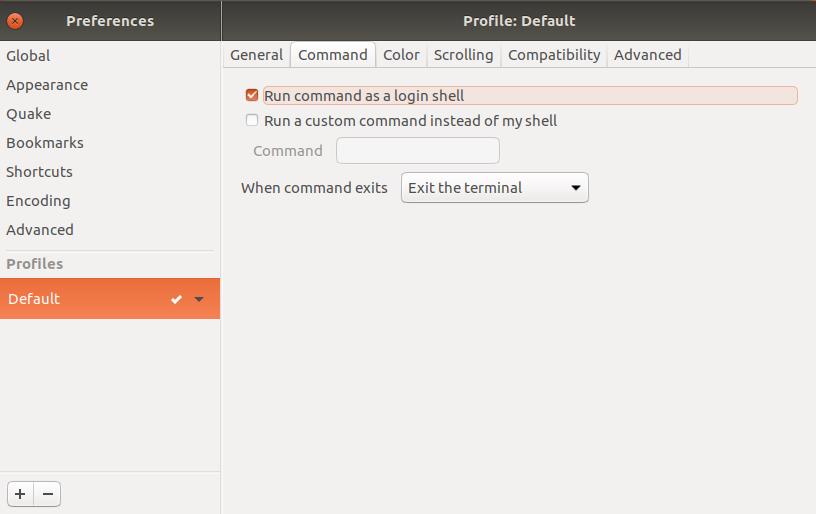Viewport: 816px width, 514px height.
Task: Uncheck Run command as a login shell
Action: [252, 95]
